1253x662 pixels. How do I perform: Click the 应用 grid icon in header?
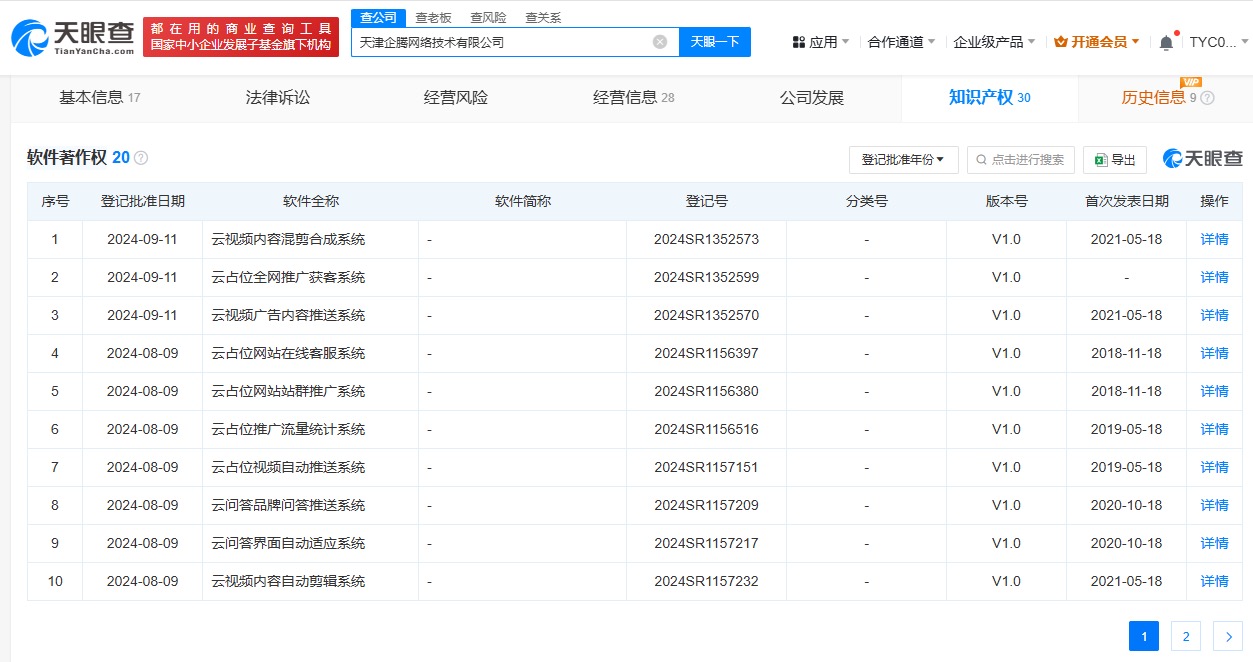[799, 42]
